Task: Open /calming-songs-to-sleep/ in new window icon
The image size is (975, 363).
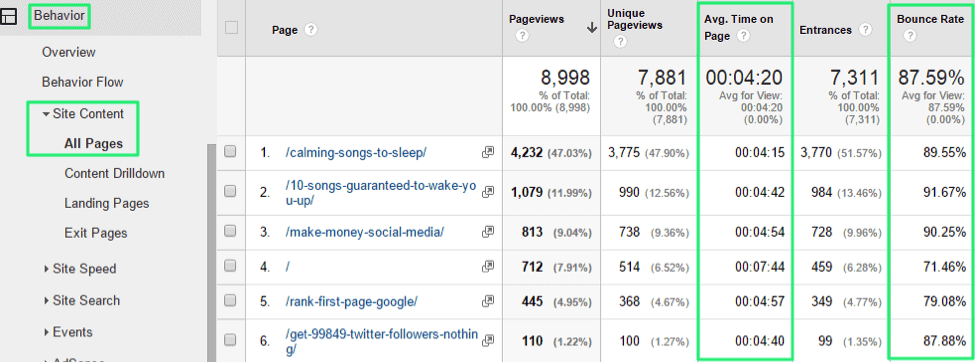Action: [488, 152]
